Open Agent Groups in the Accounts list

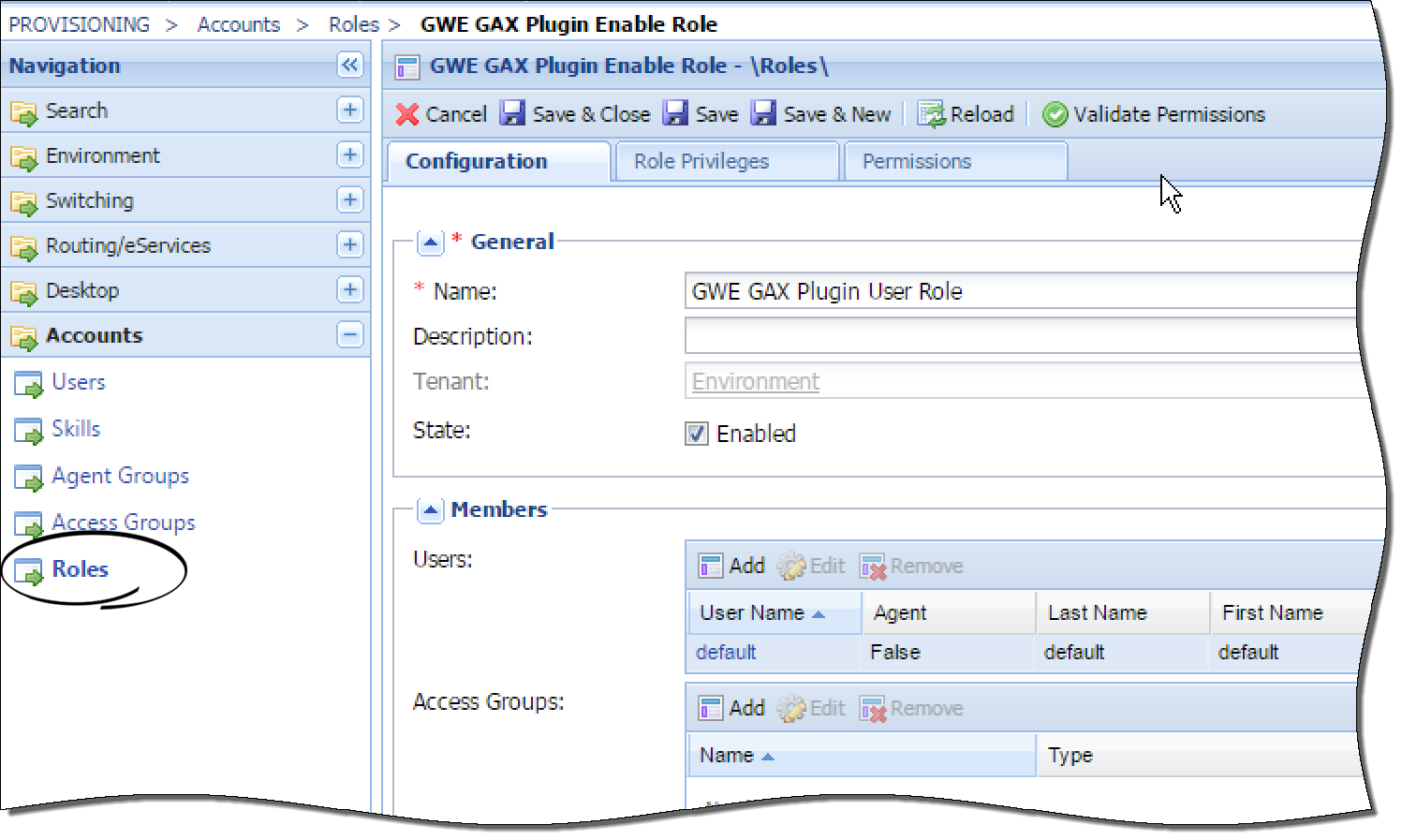tap(120, 476)
